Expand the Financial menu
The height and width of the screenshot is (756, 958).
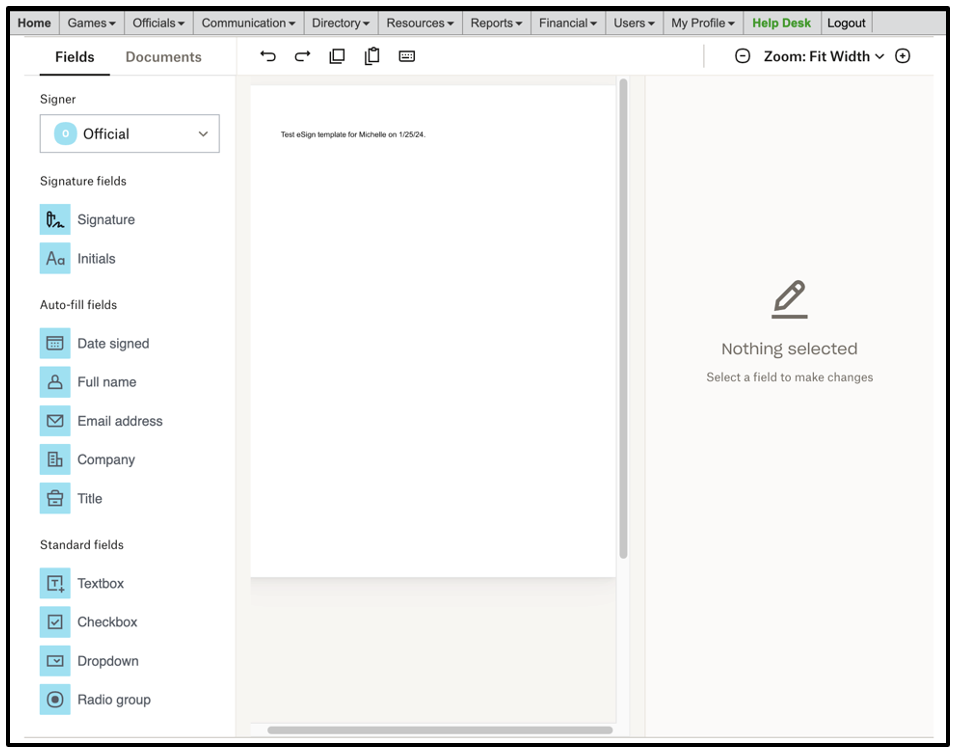568,23
